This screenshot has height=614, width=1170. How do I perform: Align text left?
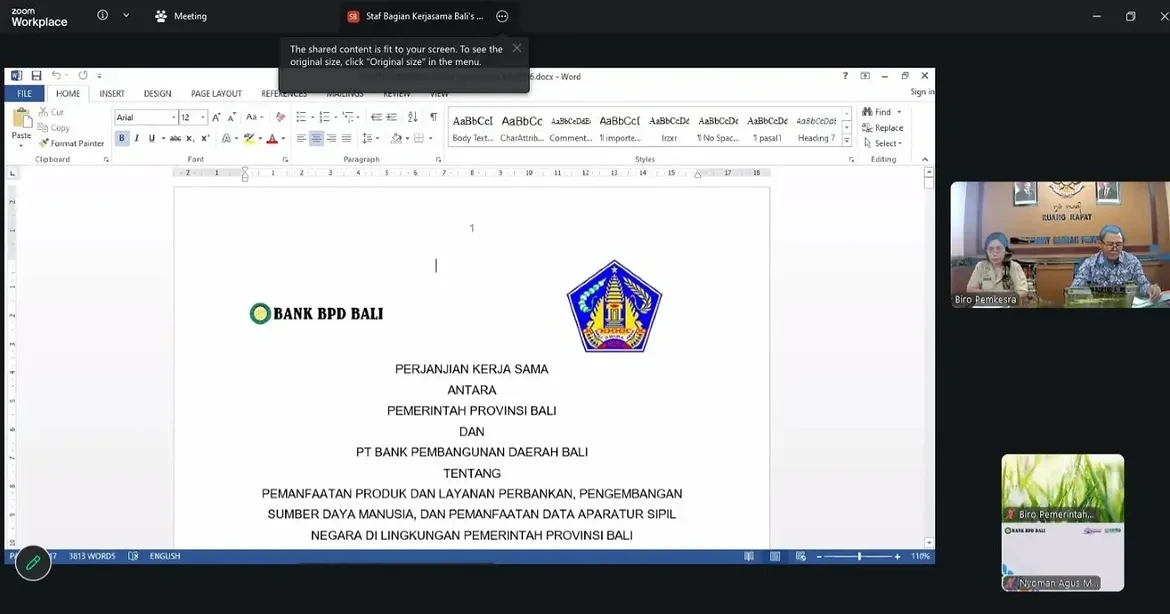click(301, 138)
